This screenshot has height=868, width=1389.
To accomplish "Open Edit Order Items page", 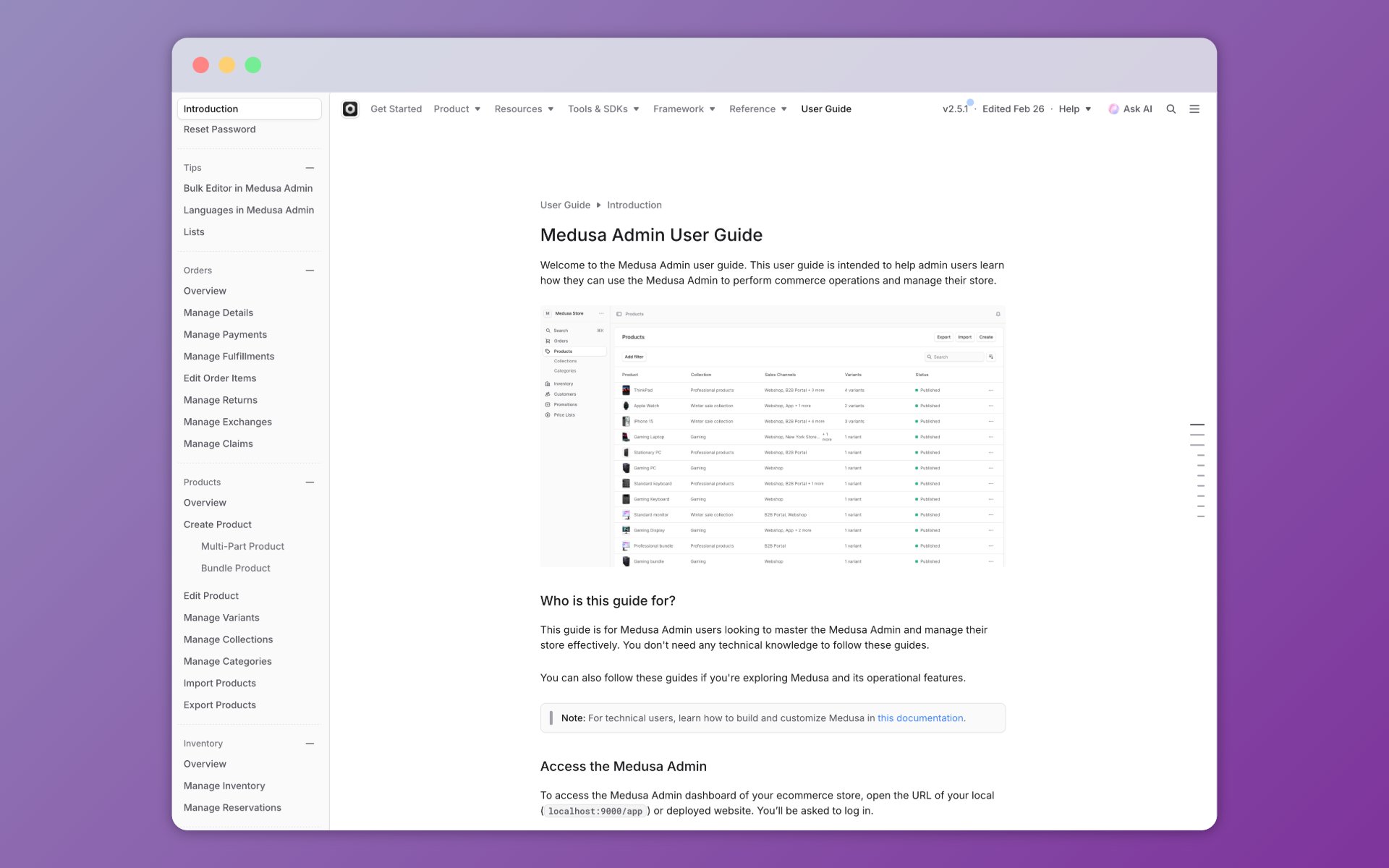I will click(220, 378).
